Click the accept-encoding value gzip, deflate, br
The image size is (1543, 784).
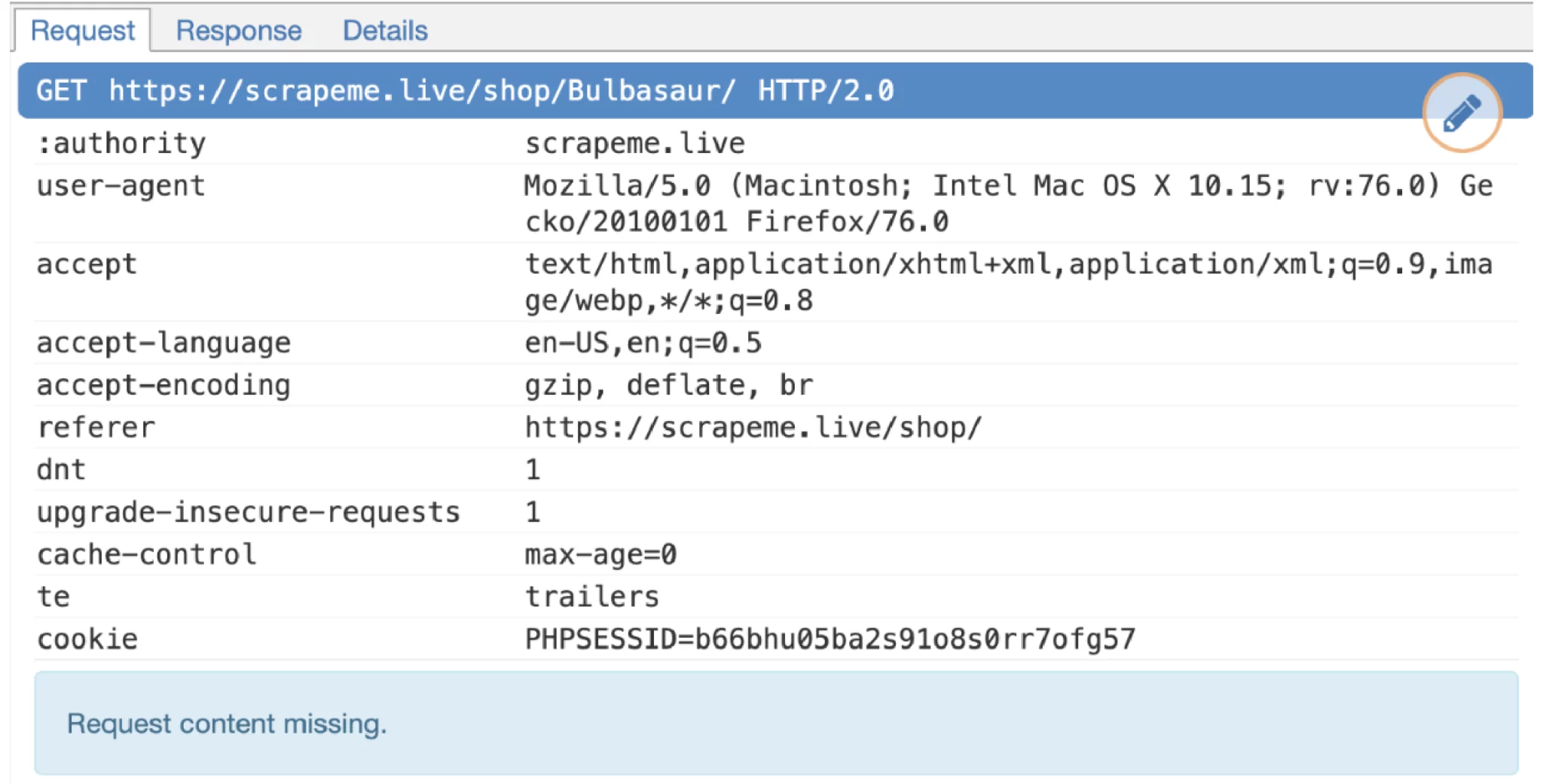coord(668,385)
